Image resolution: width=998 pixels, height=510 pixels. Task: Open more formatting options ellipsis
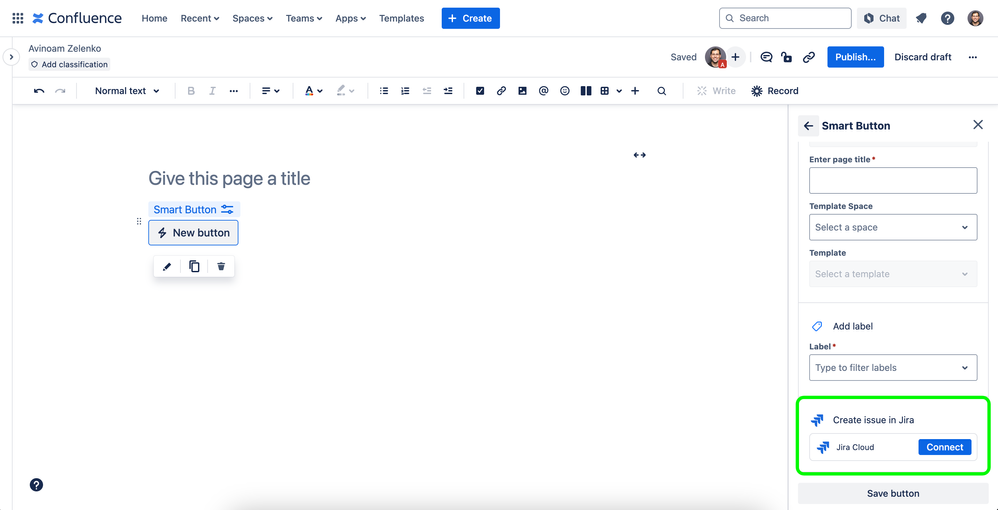coord(234,91)
